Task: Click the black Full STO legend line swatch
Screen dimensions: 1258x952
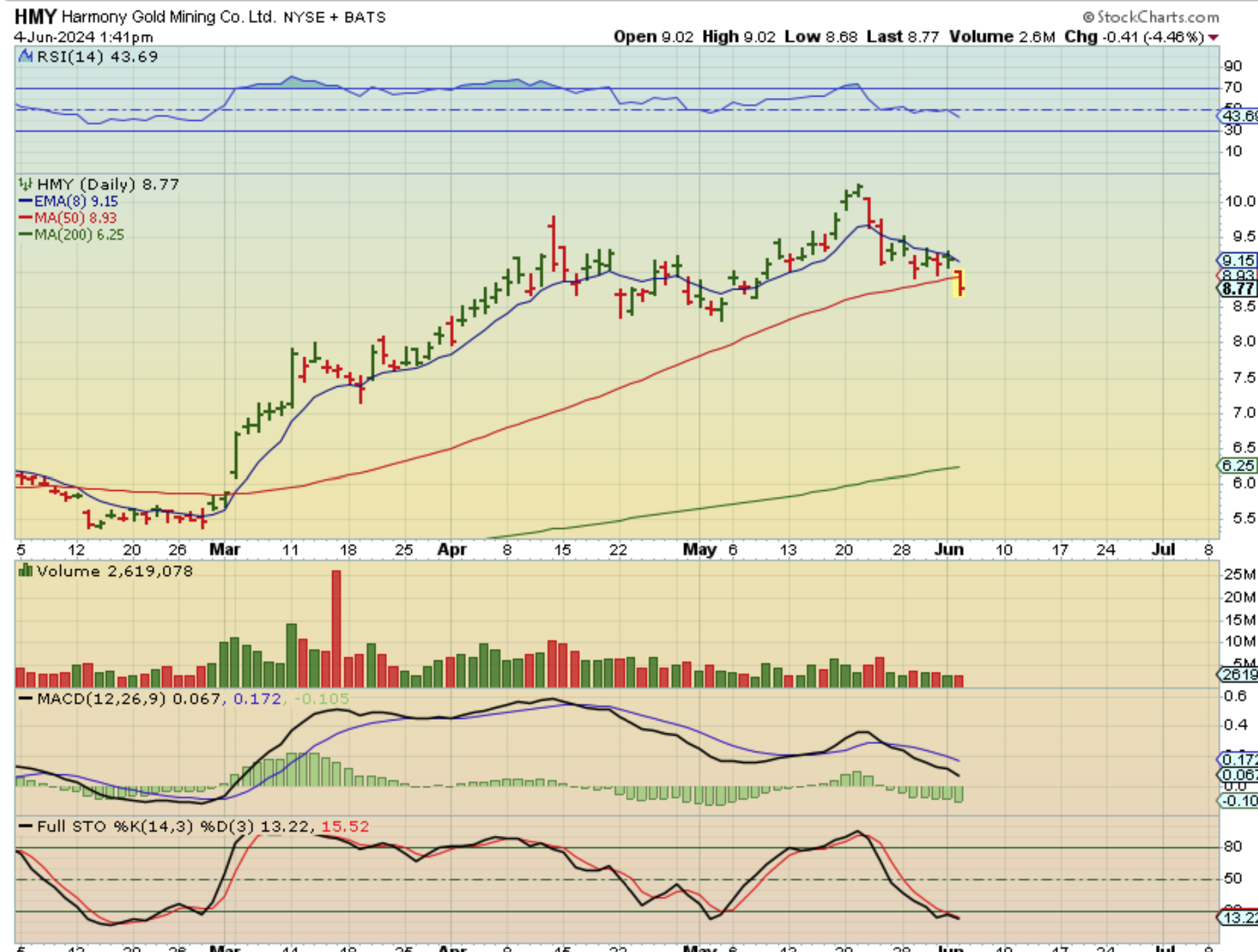Action: pos(26,826)
